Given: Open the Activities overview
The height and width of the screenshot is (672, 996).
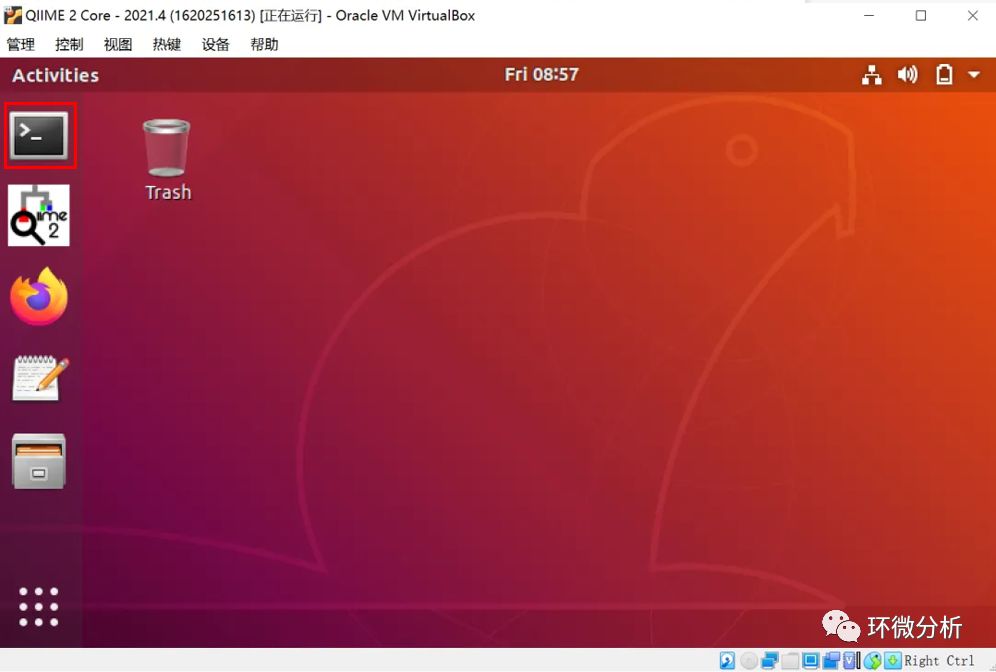Looking at the screenshot, I should coord(55,75).
